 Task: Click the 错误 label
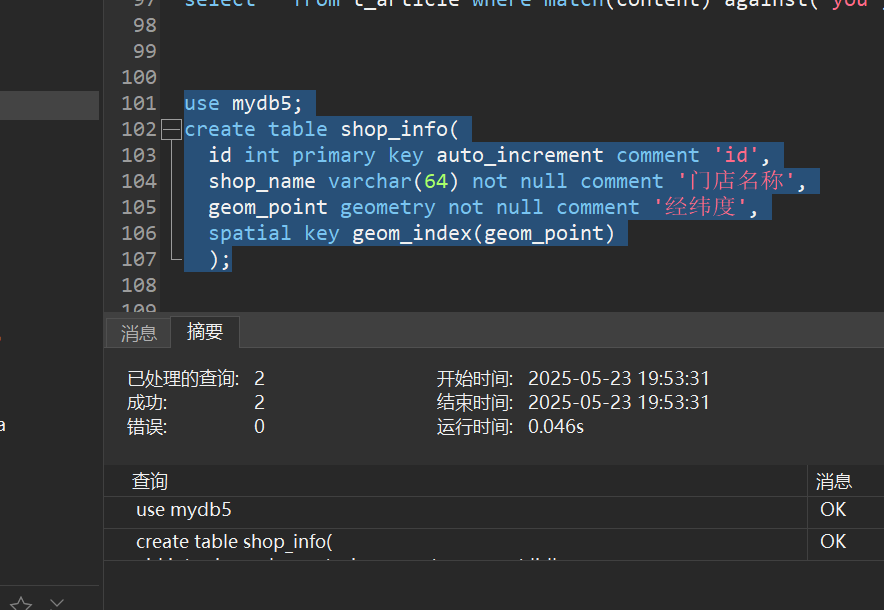(x=147, y=427)
